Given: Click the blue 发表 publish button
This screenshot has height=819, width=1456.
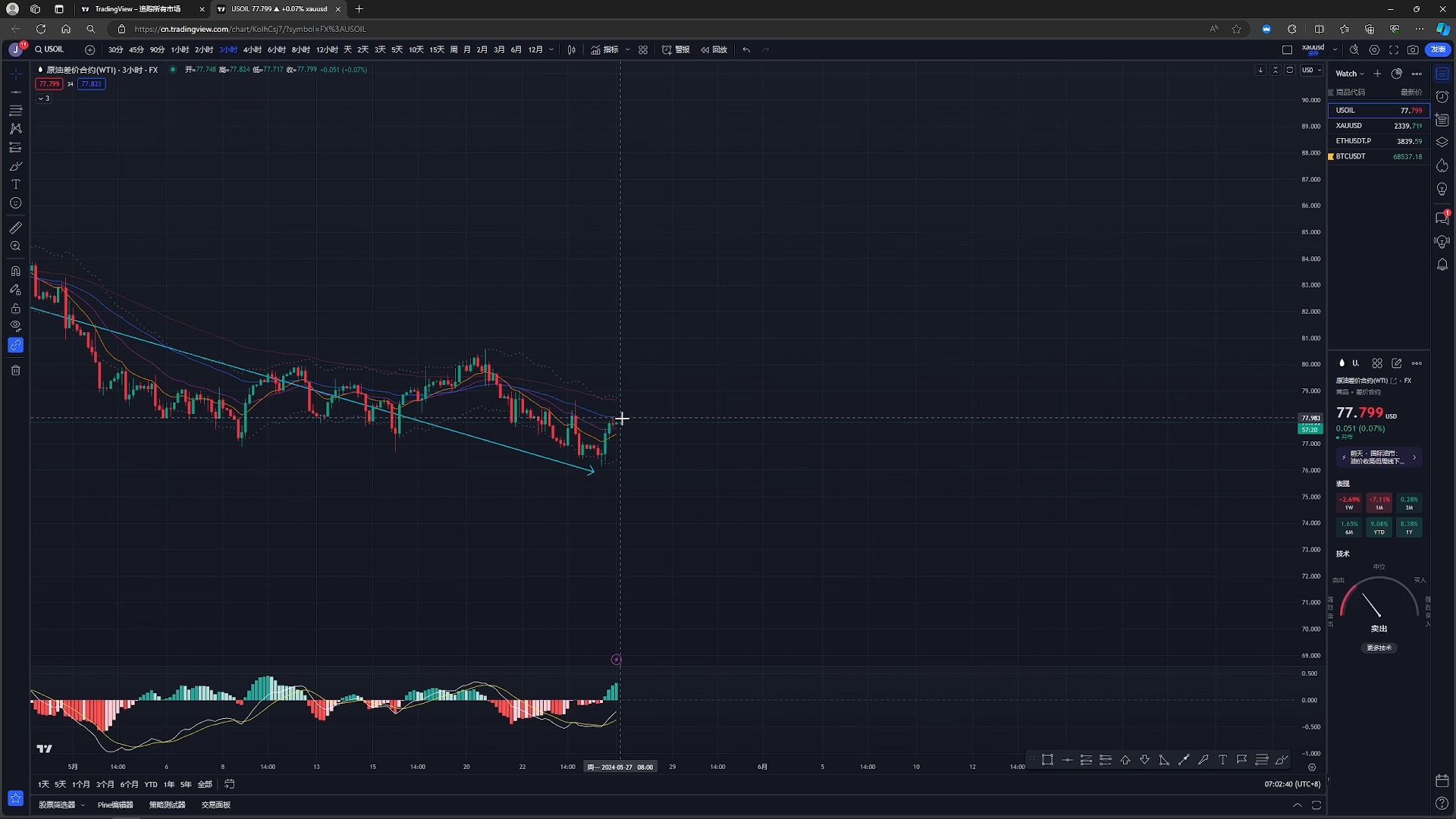Looking at the screenshot, I should (1438, 50).
